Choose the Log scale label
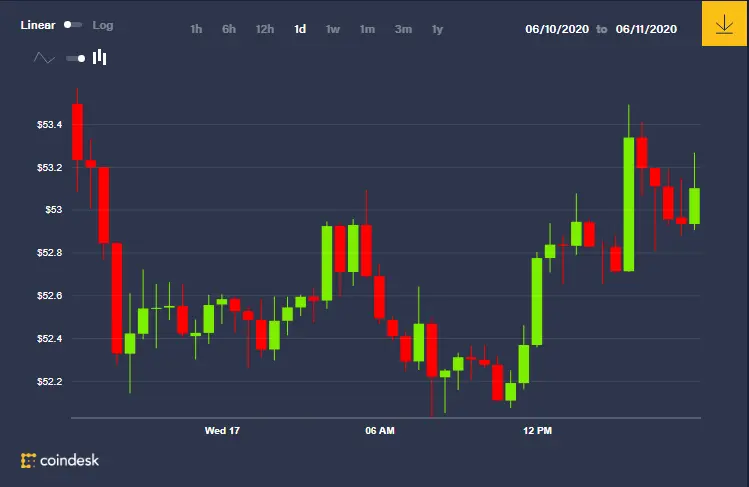This screenshot has width=749, height=487. (103, 25)
